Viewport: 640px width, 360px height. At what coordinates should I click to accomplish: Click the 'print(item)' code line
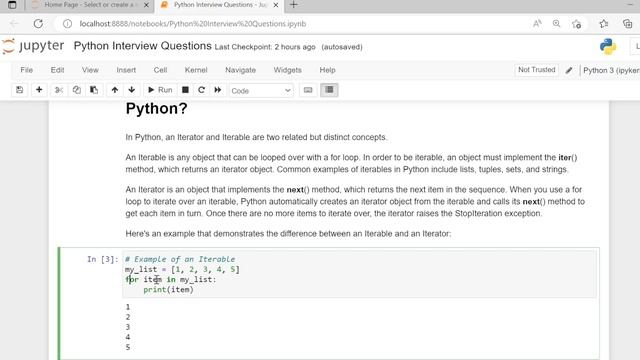tap(168, 289)
